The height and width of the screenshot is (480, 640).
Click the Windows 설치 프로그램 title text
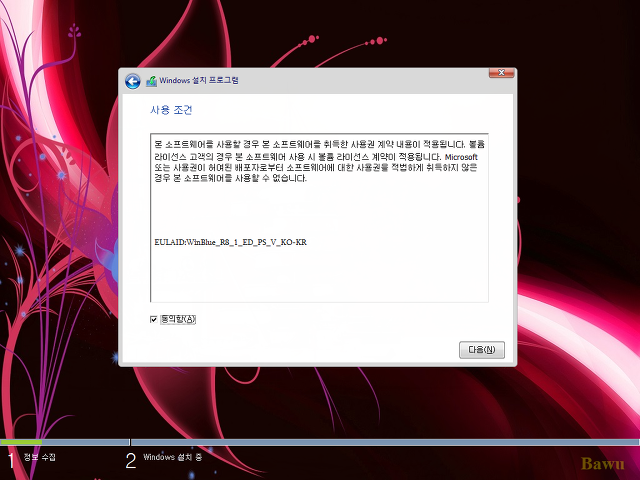click(x=199, y=80)
